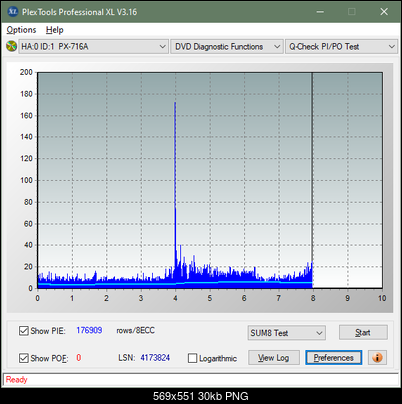402x404 pixels.
Task: Click the POF count value 0
Action: point(79,358)
